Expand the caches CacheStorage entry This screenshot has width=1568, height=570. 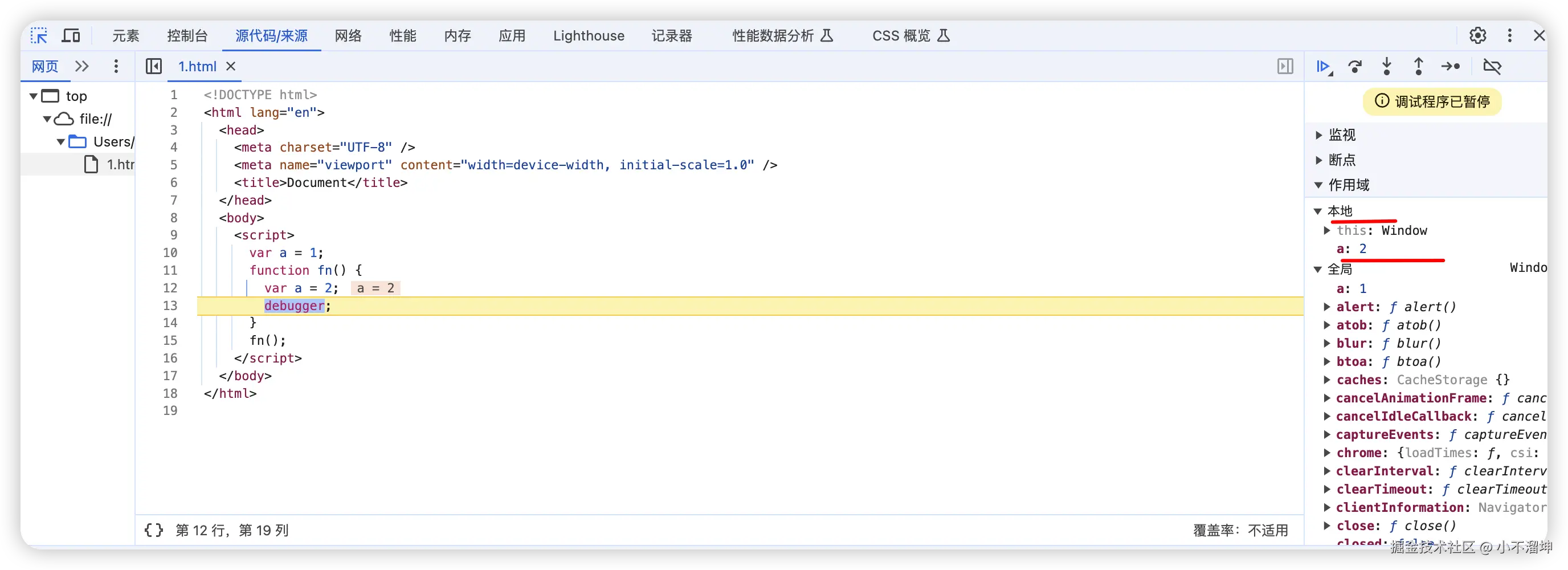pos(1327,380)
